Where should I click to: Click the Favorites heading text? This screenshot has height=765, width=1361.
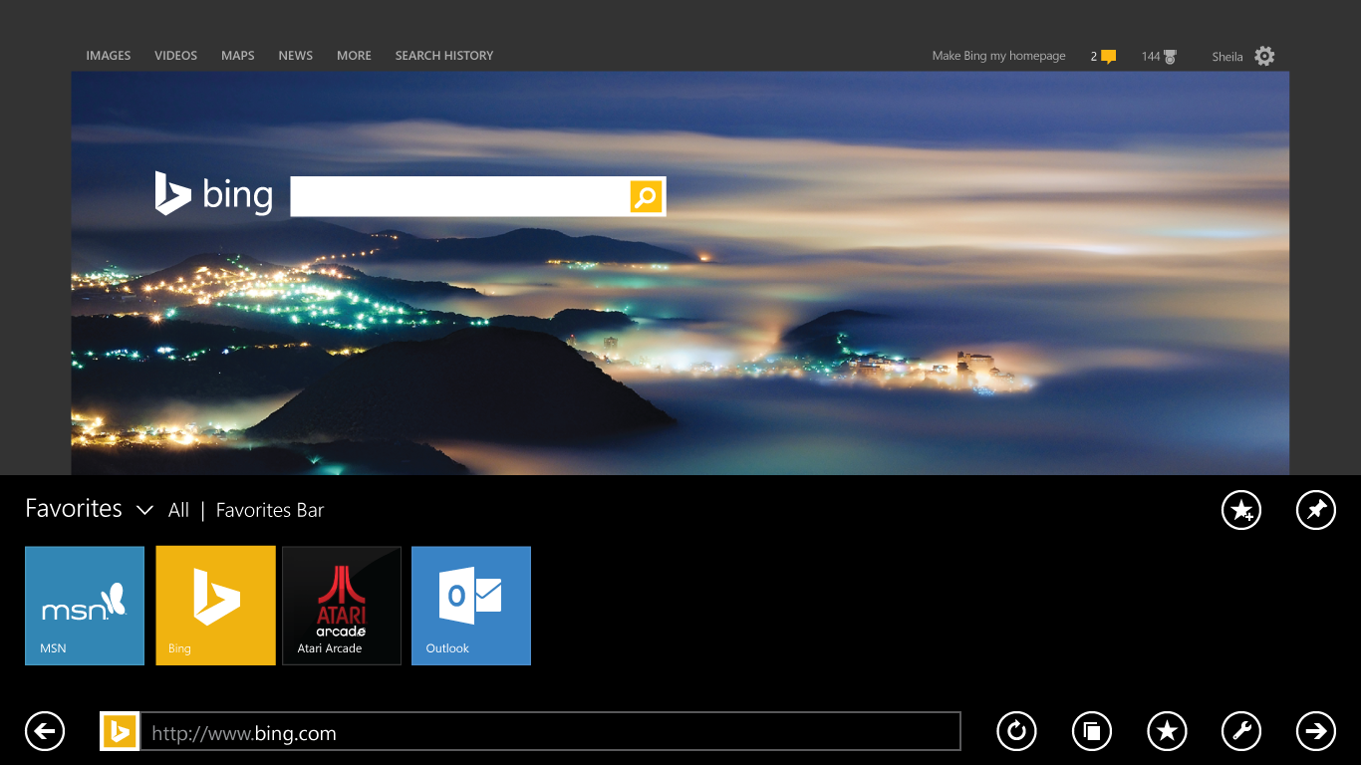[74, 509]
